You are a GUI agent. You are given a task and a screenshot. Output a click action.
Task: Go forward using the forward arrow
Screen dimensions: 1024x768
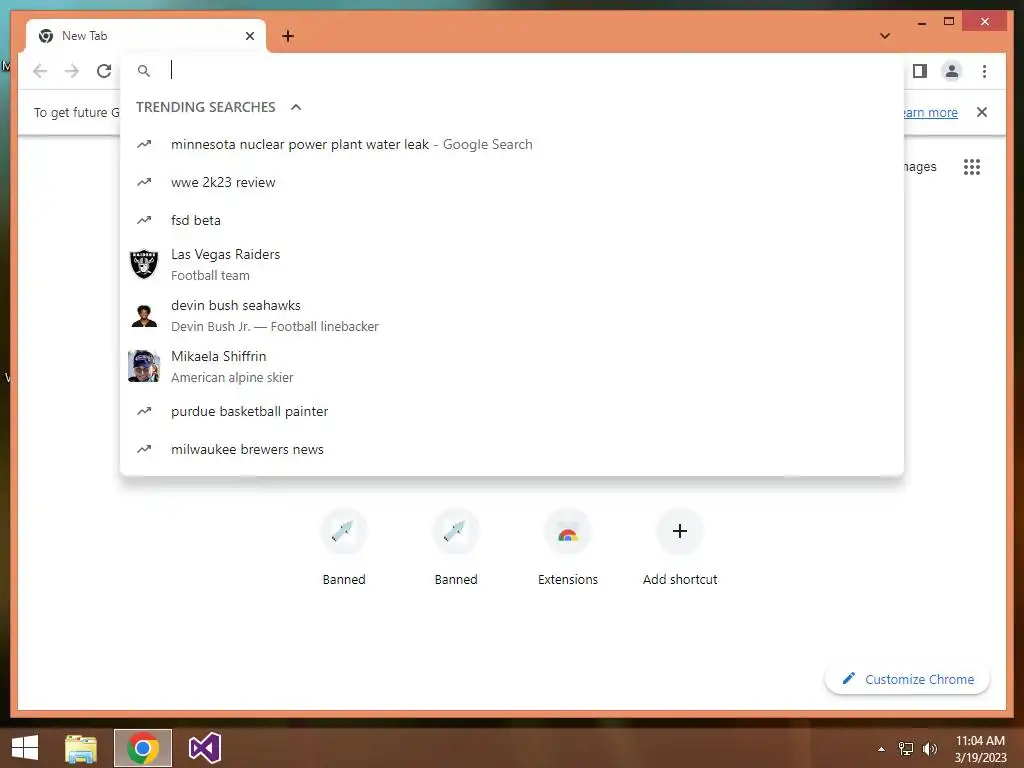(72, 71)
